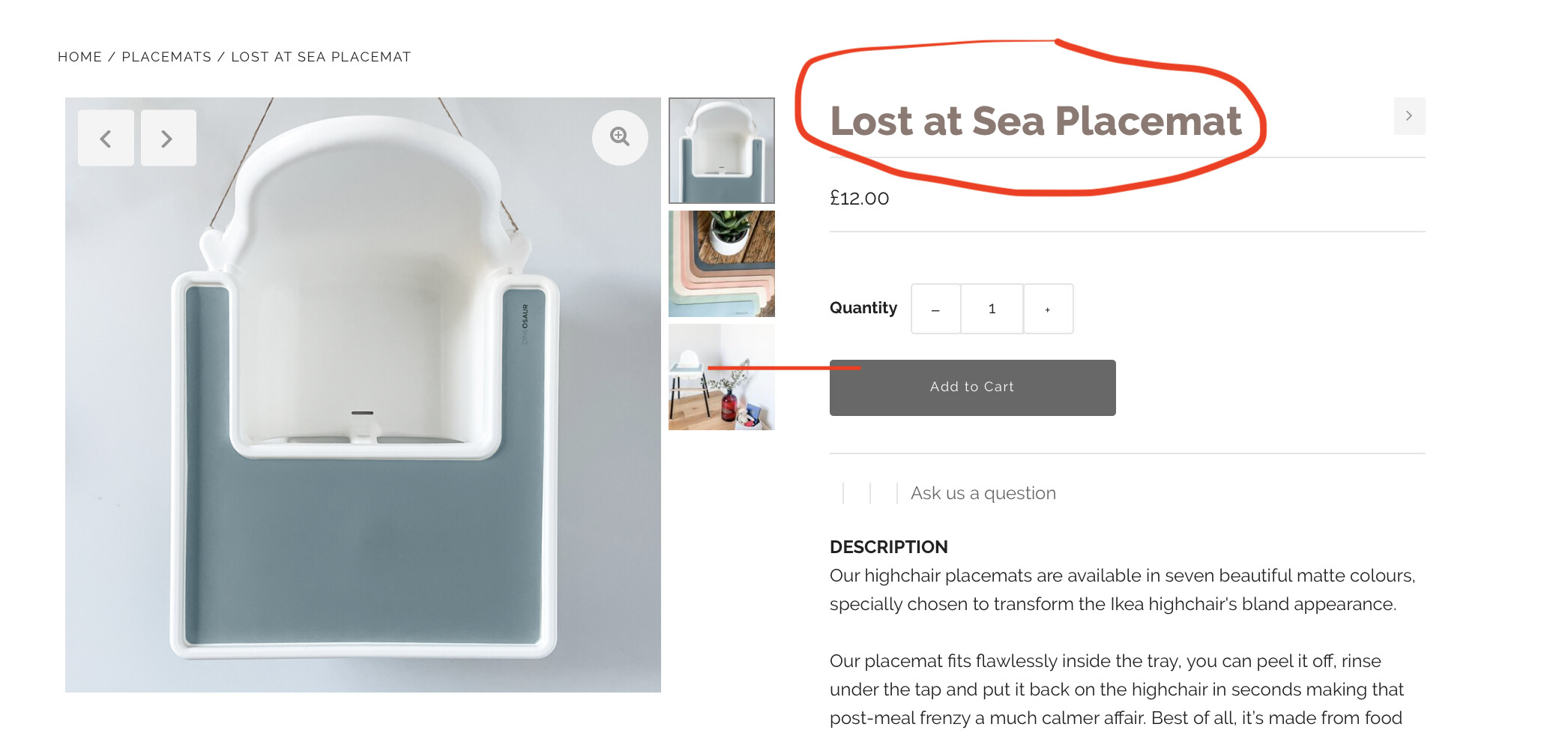
Task: Click the DESCRIPTION heading
Action: 888,547
